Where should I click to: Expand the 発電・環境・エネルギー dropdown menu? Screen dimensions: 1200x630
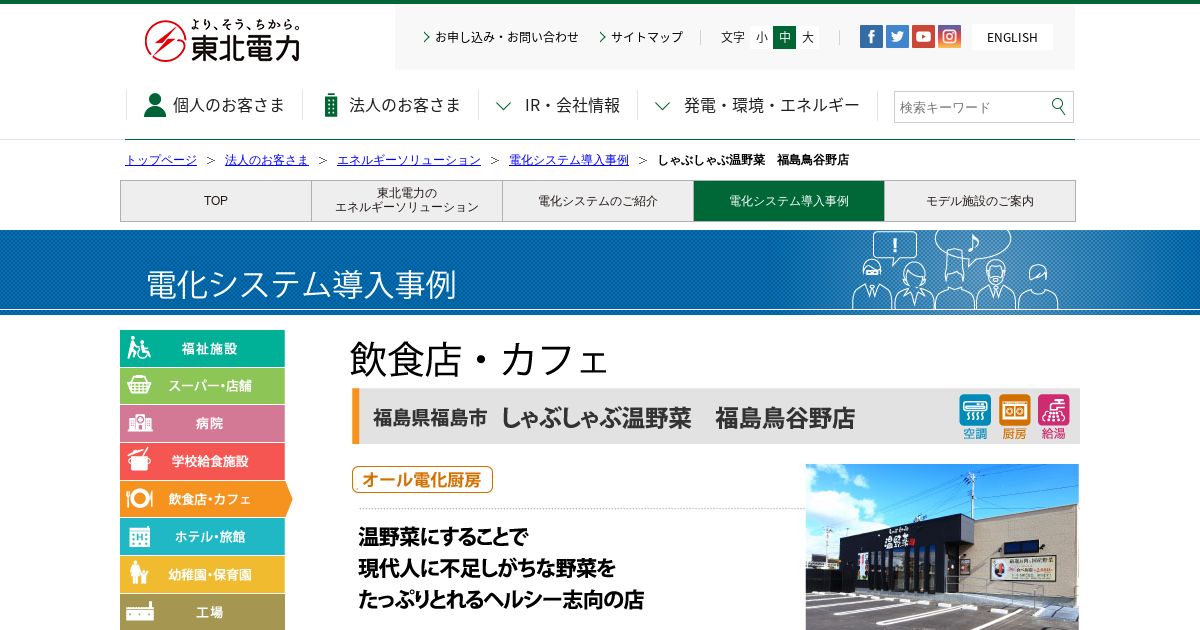click(757, 105)
